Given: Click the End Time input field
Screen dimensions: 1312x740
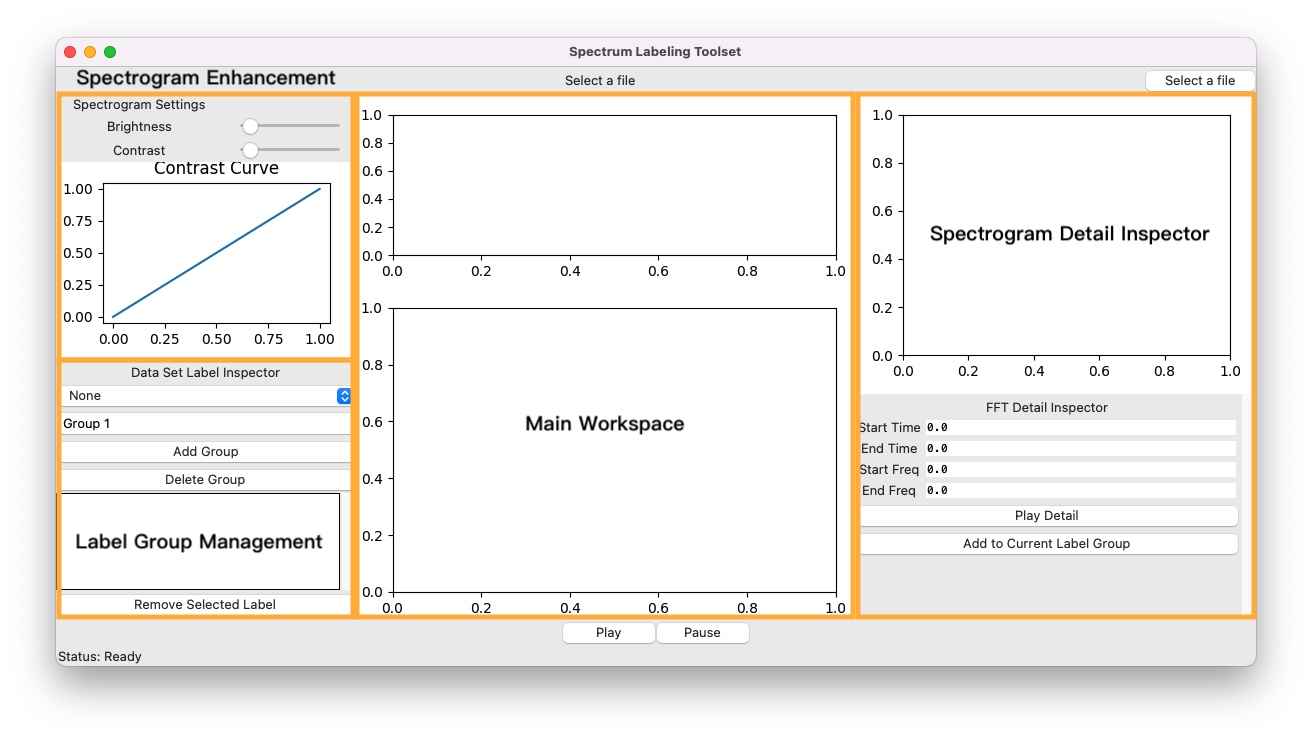Looking at the screenshot, I should point(1080,448).
